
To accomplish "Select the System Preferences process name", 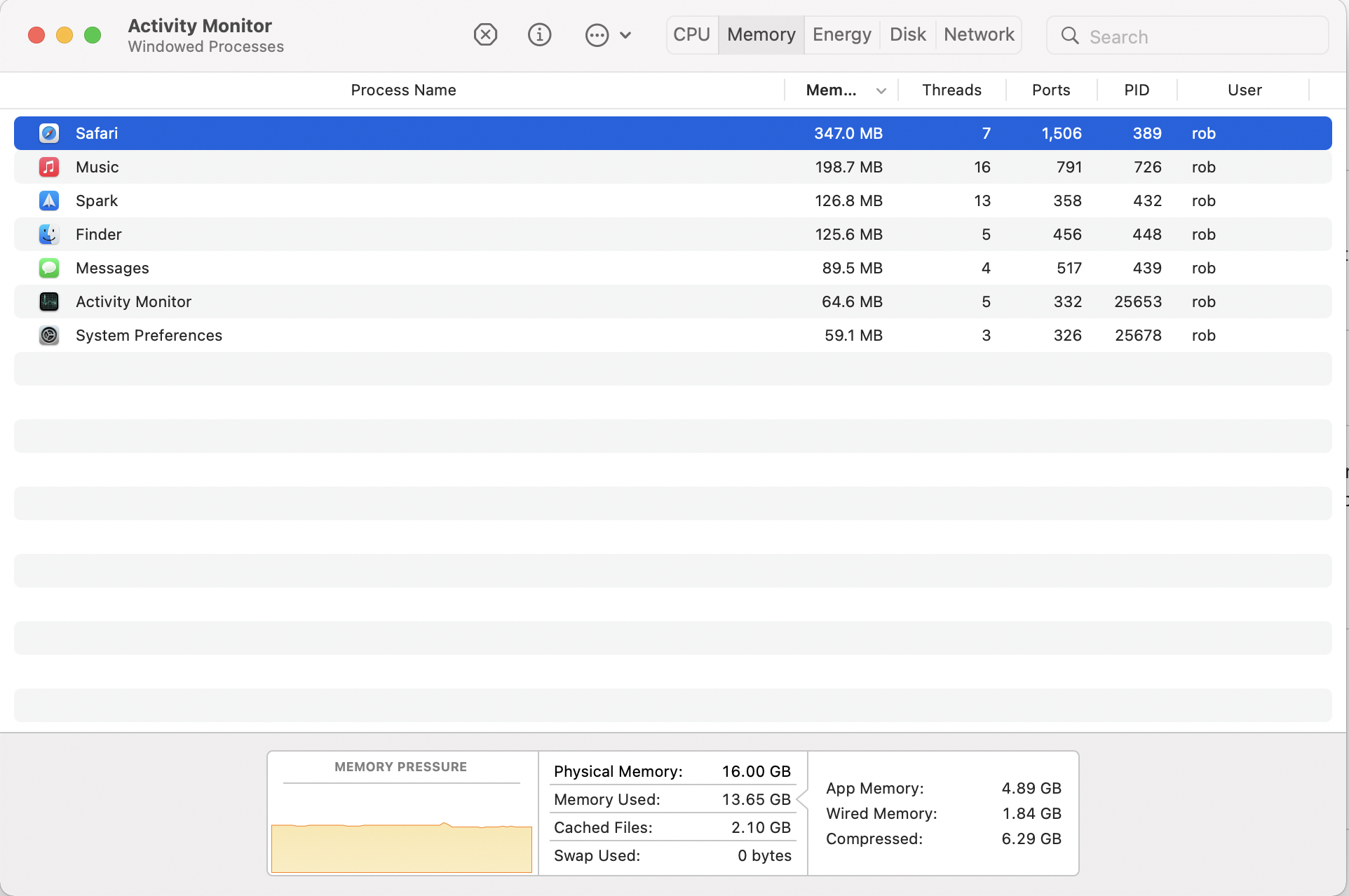I will (x=149, y=335).
